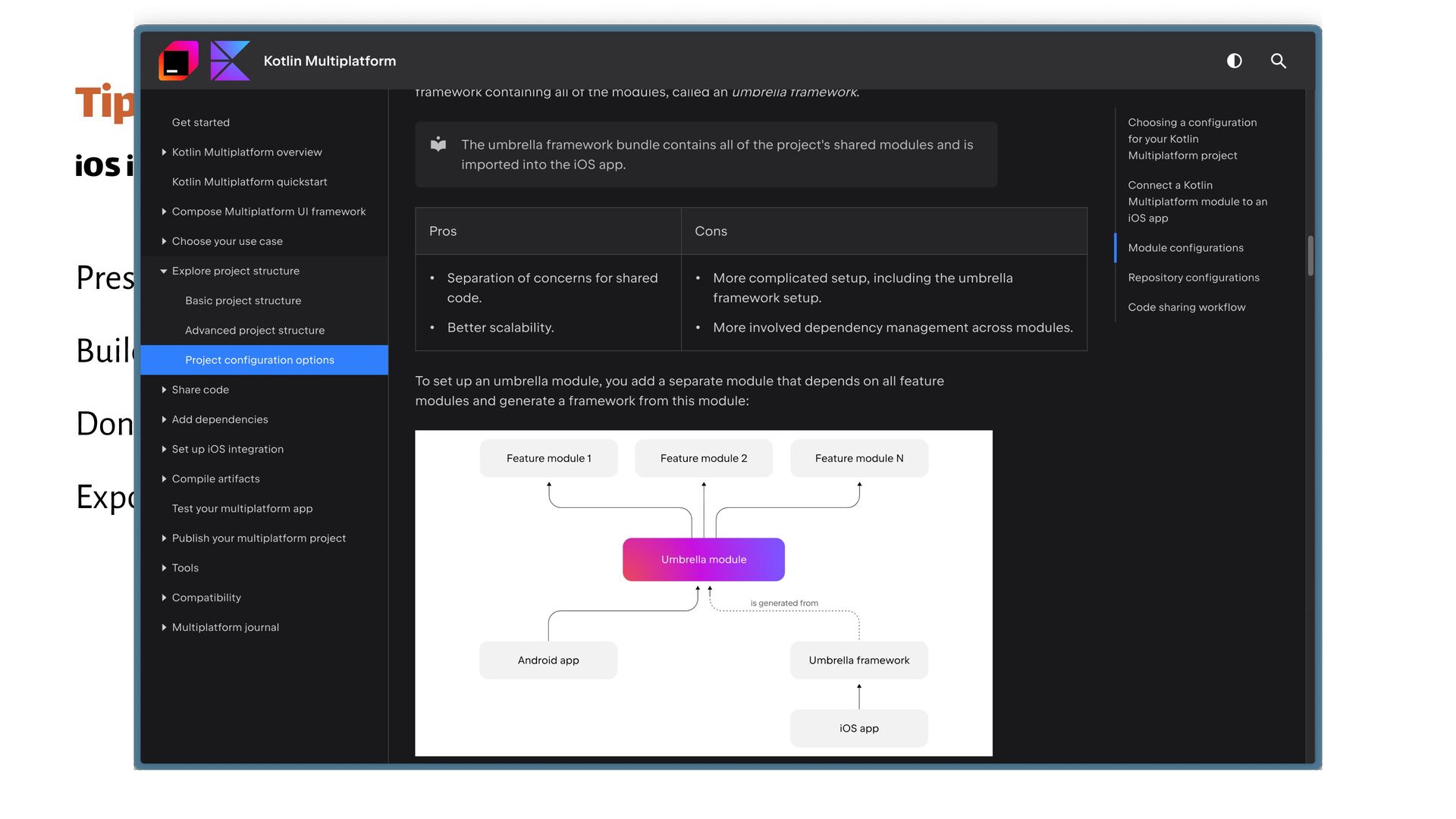This screenshot has width=1456, height=819.
Task: Expand the Share code section arrow
Action: [x=164, y=390]
